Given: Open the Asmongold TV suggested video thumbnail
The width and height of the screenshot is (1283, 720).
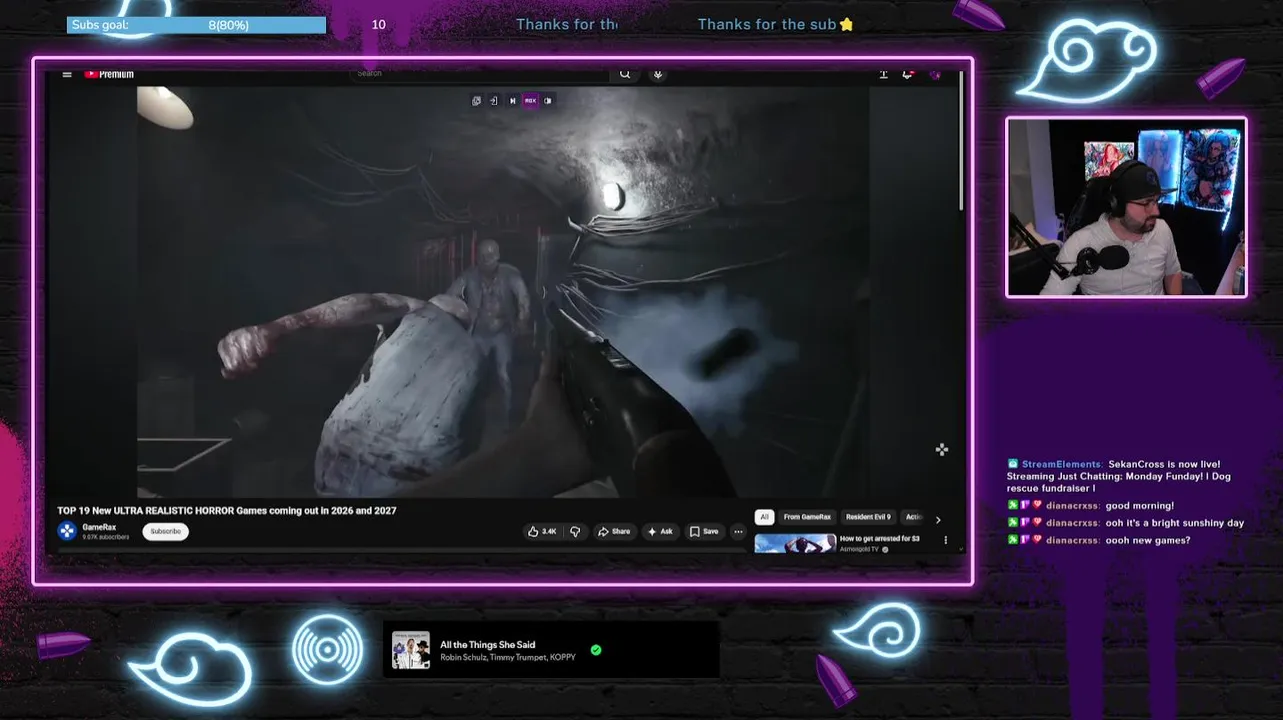Looking at the screenshot, I should (x=795, y=543).
